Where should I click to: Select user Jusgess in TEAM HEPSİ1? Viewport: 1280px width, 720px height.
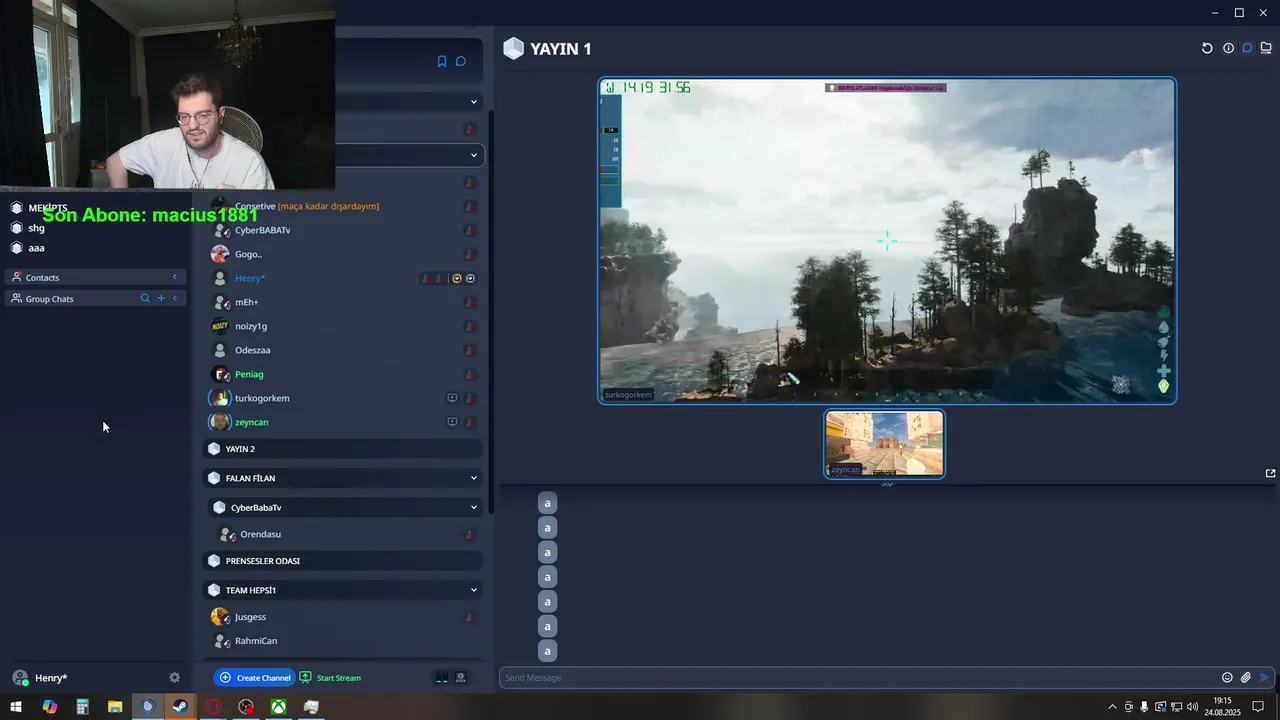pyautogui.click(x=250, y=617)
